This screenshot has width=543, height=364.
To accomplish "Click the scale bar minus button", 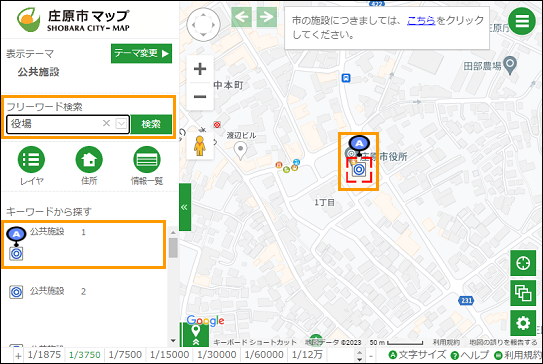I will [x=371, y=356].
